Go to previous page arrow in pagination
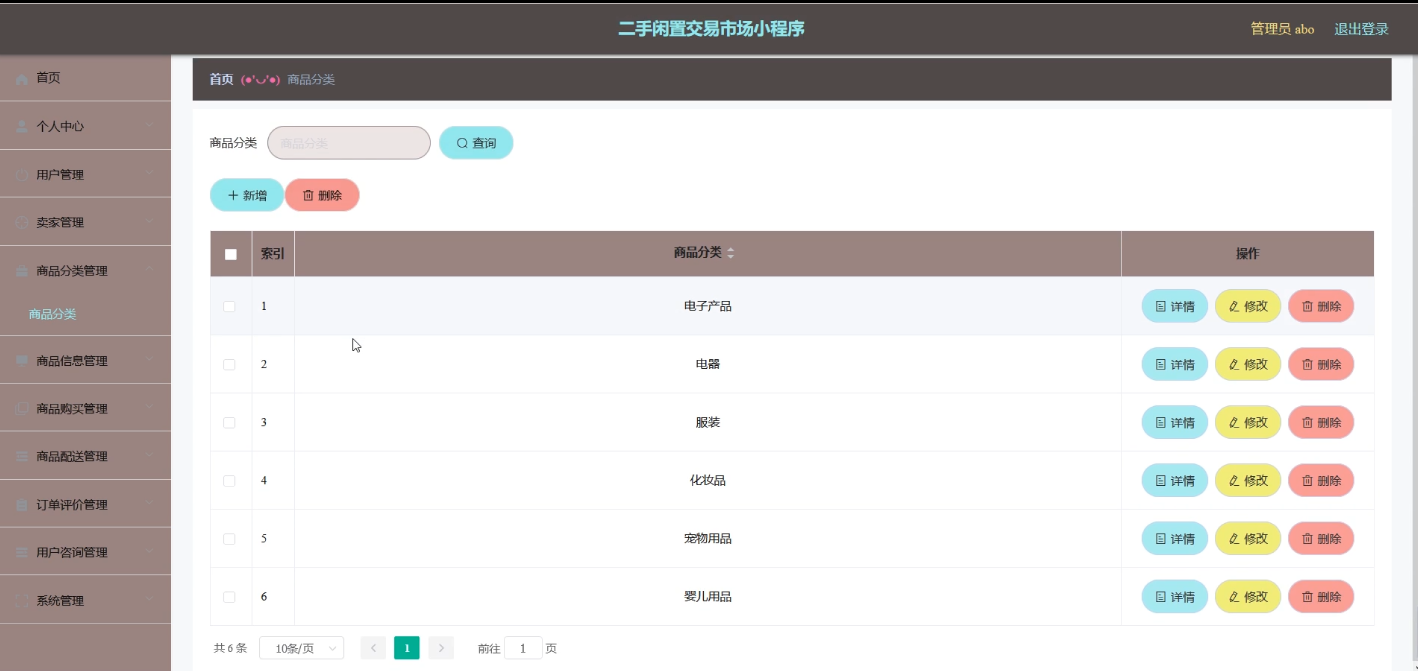This screenshot has height=671, width=1418. pyautogui.click(x=373, y=648)
